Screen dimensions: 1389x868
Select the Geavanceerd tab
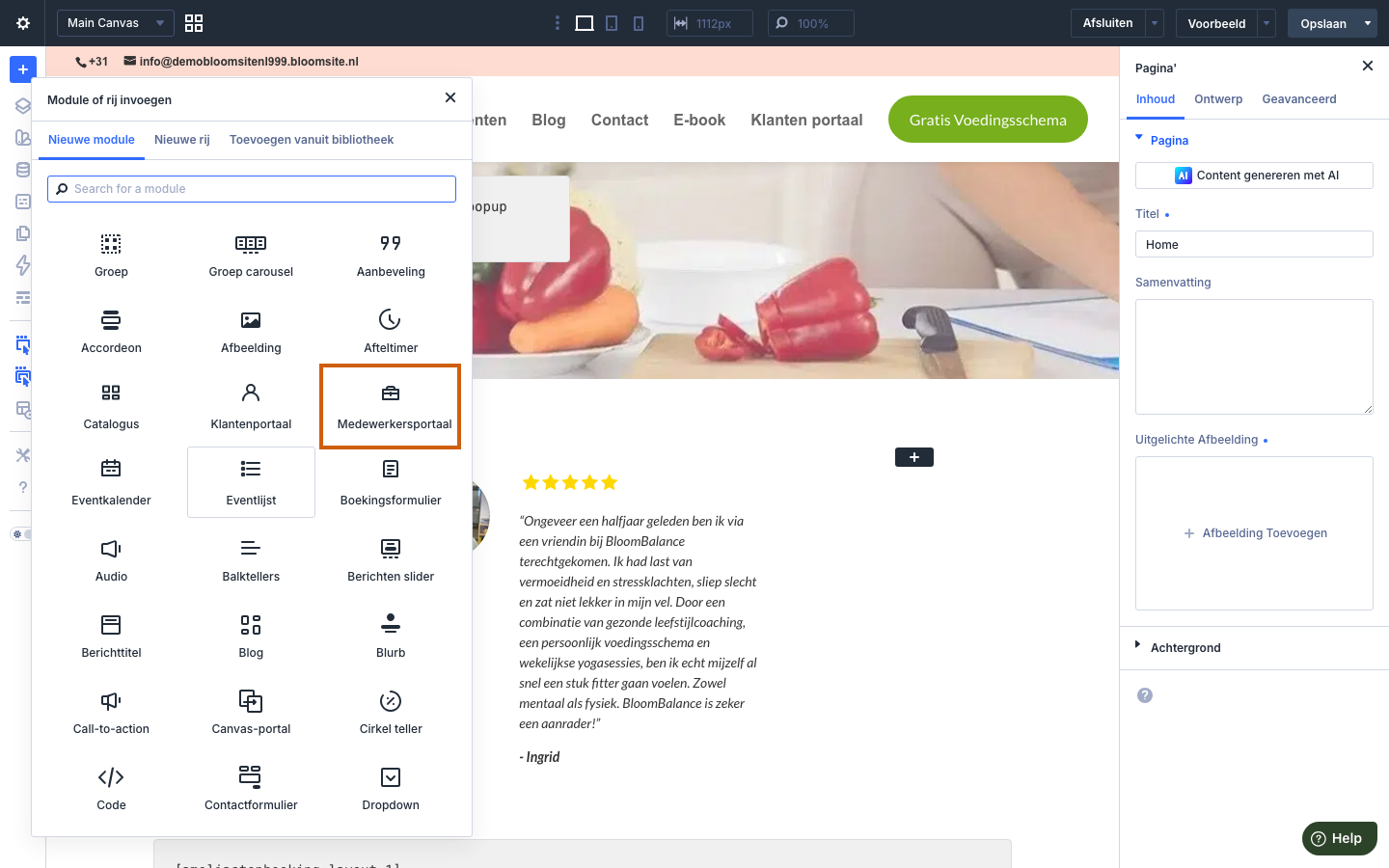pyautogui.click(x=1299, y=99)
